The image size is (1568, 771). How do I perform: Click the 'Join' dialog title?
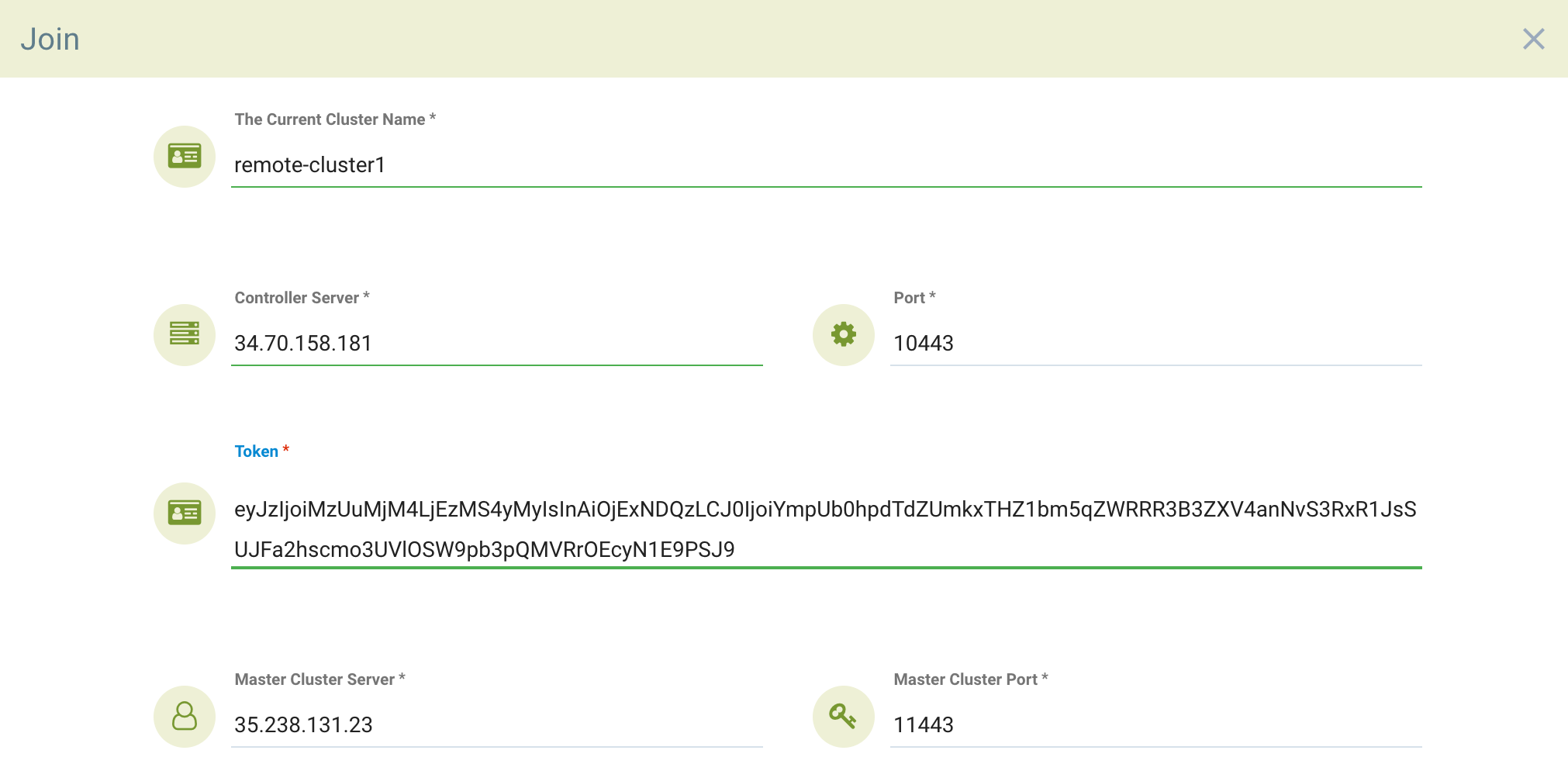[x=50, y=39]
